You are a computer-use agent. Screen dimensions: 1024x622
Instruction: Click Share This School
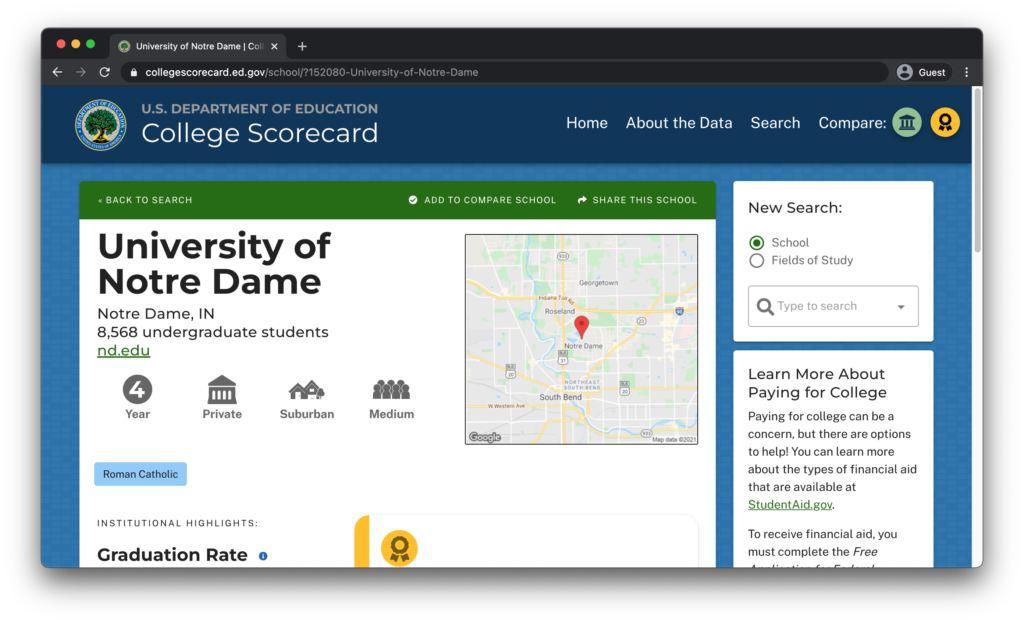637,200
